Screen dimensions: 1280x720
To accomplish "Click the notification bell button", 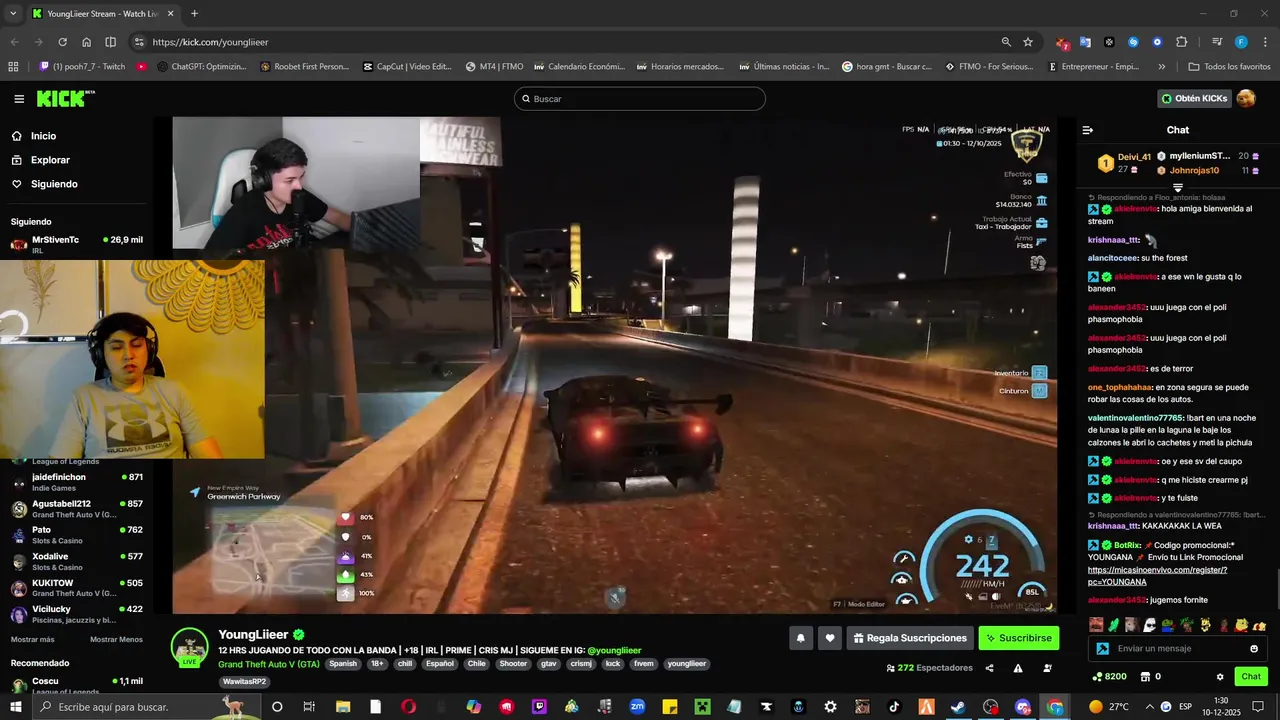I will tap(800, 638).
